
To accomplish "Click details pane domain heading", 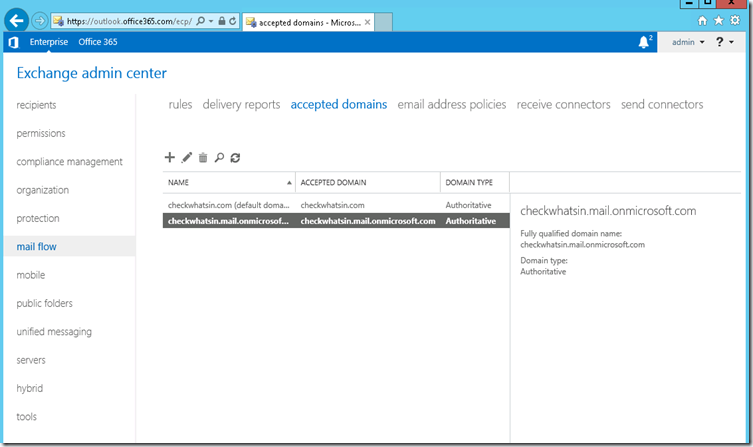I will tap(608, 211).
